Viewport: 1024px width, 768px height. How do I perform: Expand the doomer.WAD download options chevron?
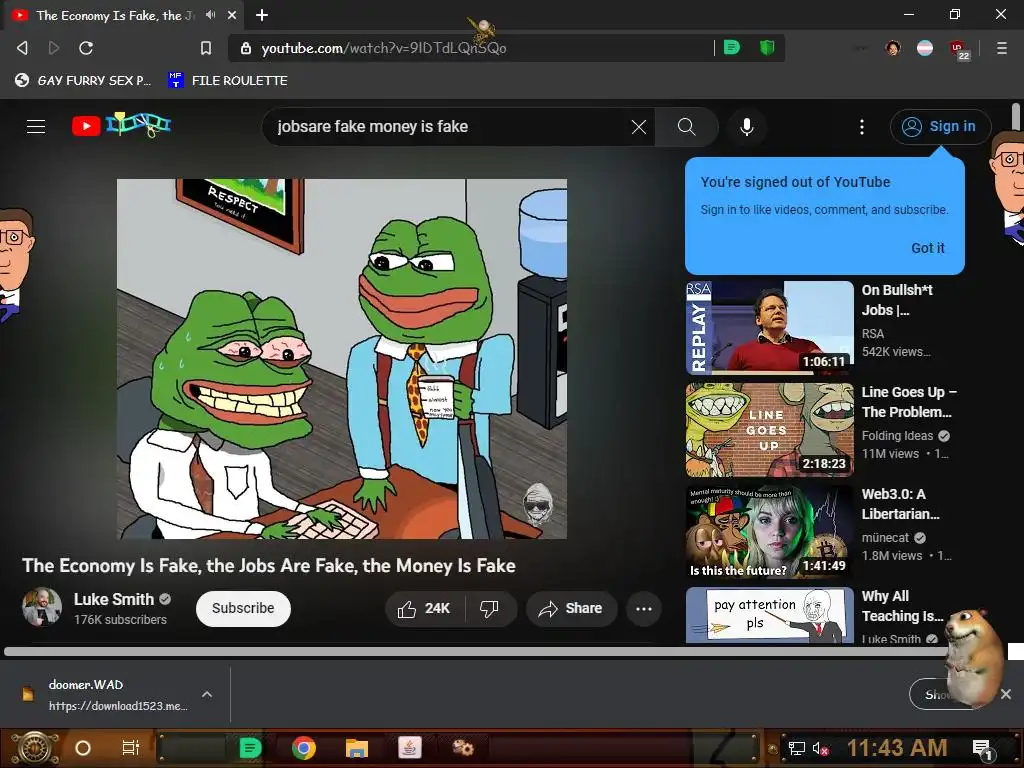coord(206,694)
